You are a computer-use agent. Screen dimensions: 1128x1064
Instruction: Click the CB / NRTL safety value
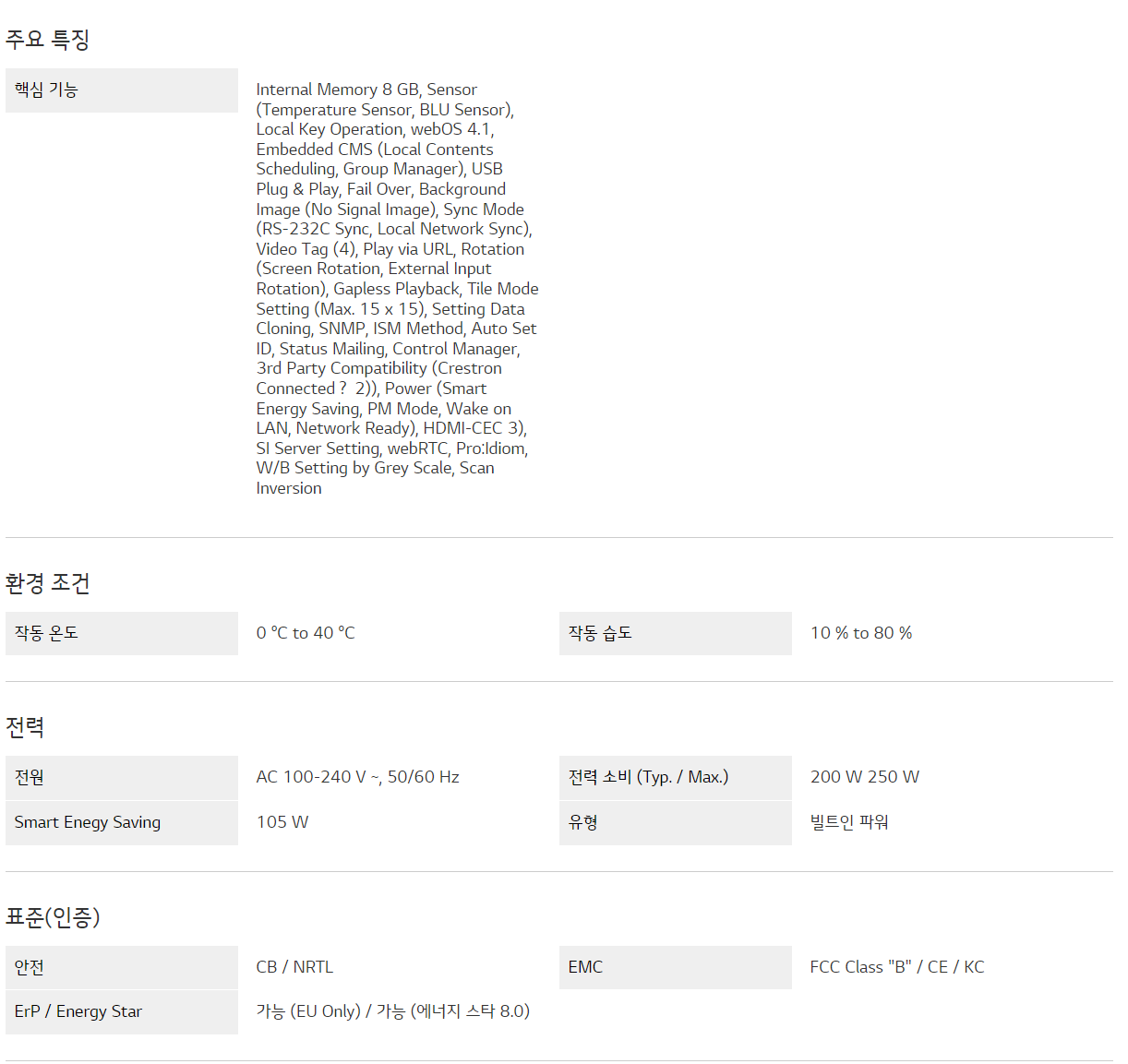pos(294,967)
